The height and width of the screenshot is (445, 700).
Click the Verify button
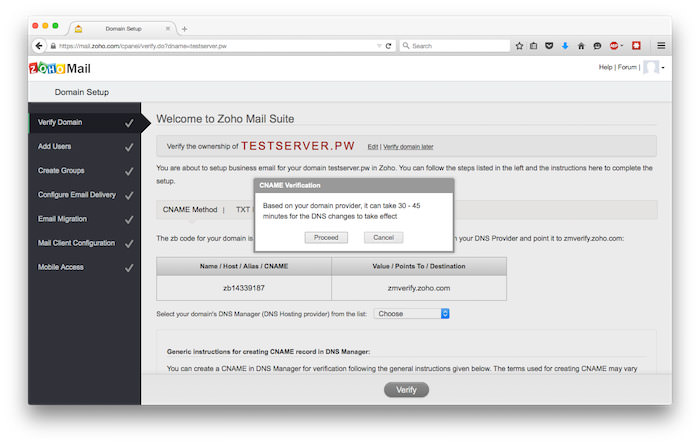point(406,390)
